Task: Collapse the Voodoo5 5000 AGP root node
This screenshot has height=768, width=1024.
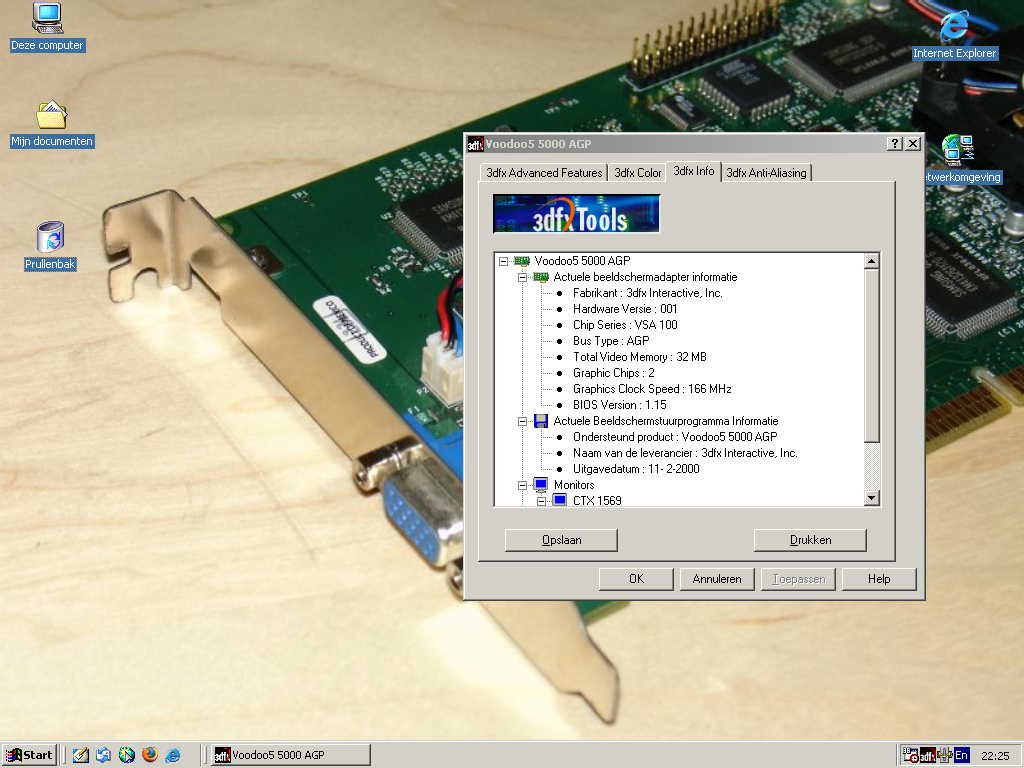Action: (503, 261)
